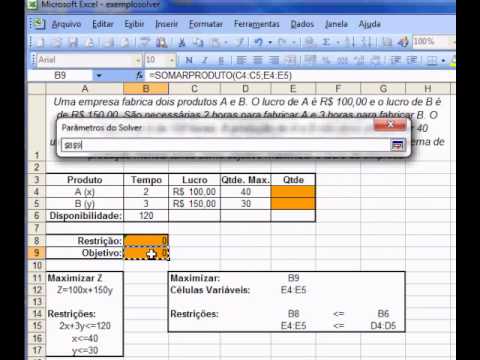Toggle align right
This screenshot has height=360, width=480.
coord(274,60)
